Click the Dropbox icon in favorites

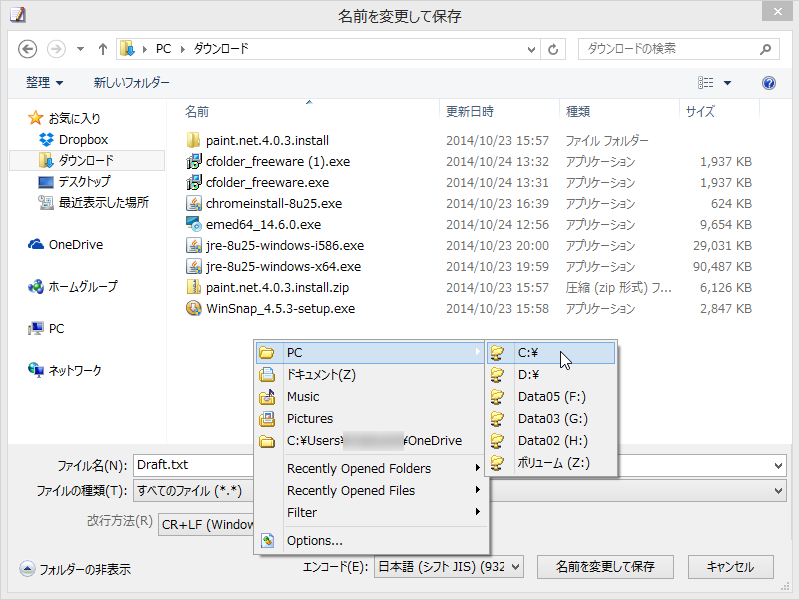tap(46, 139)
